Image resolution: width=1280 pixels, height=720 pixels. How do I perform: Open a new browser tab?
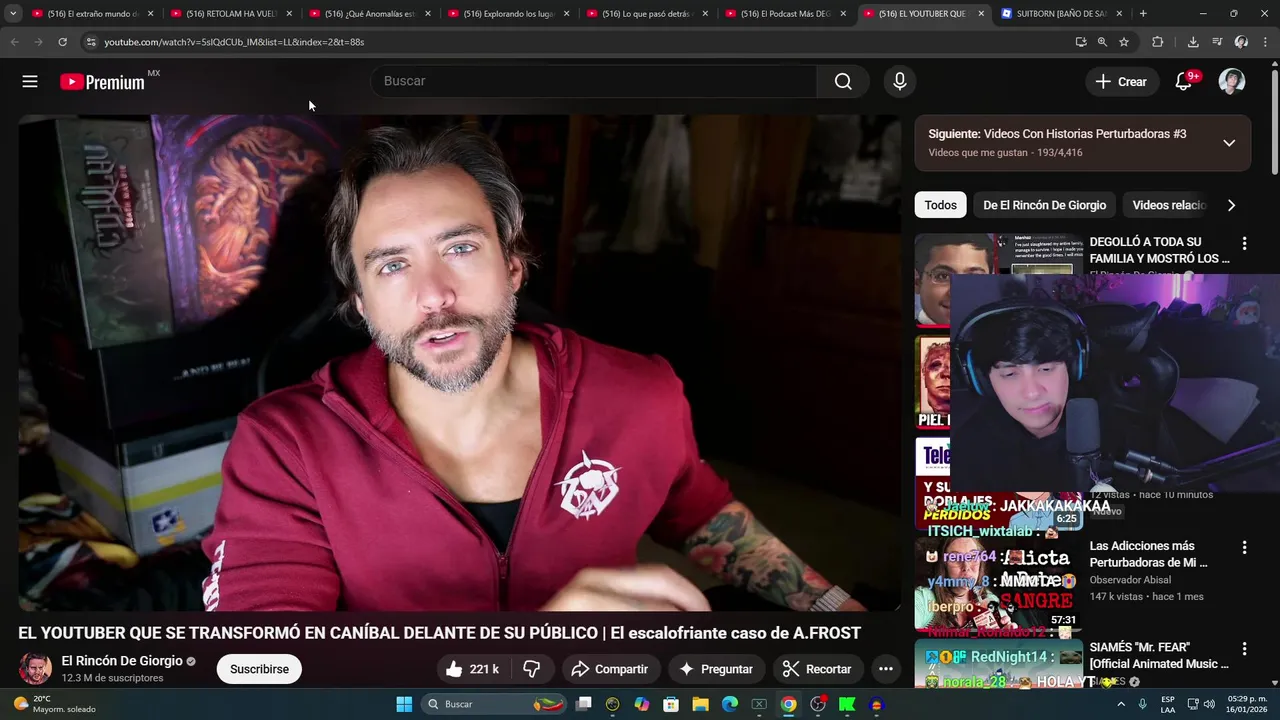(x=1143, y=14)
